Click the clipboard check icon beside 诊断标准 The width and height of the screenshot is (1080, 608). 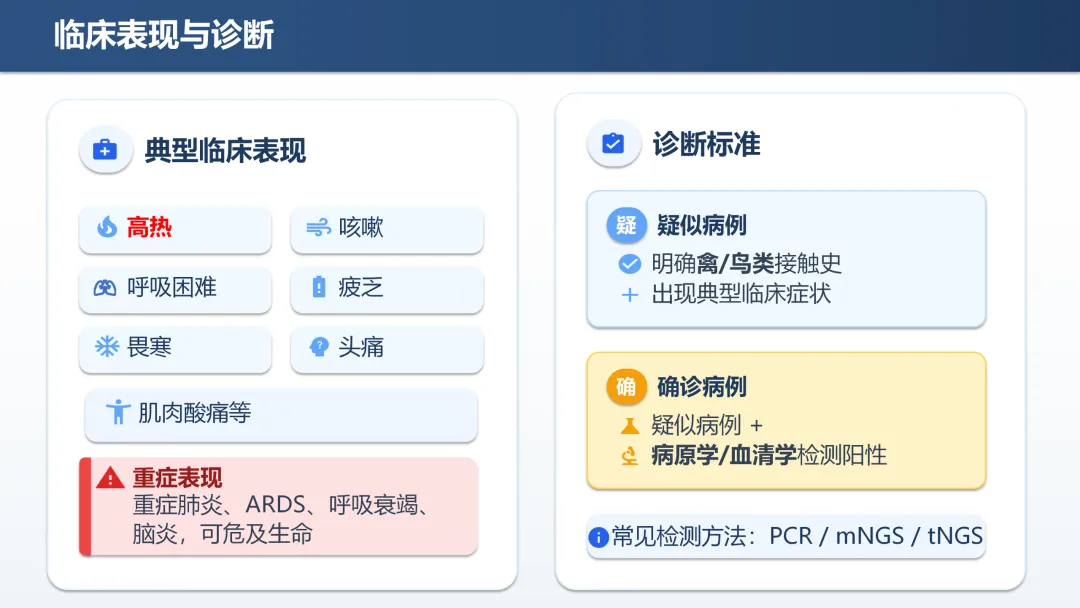pyautogui.click(x=613, y=143)
